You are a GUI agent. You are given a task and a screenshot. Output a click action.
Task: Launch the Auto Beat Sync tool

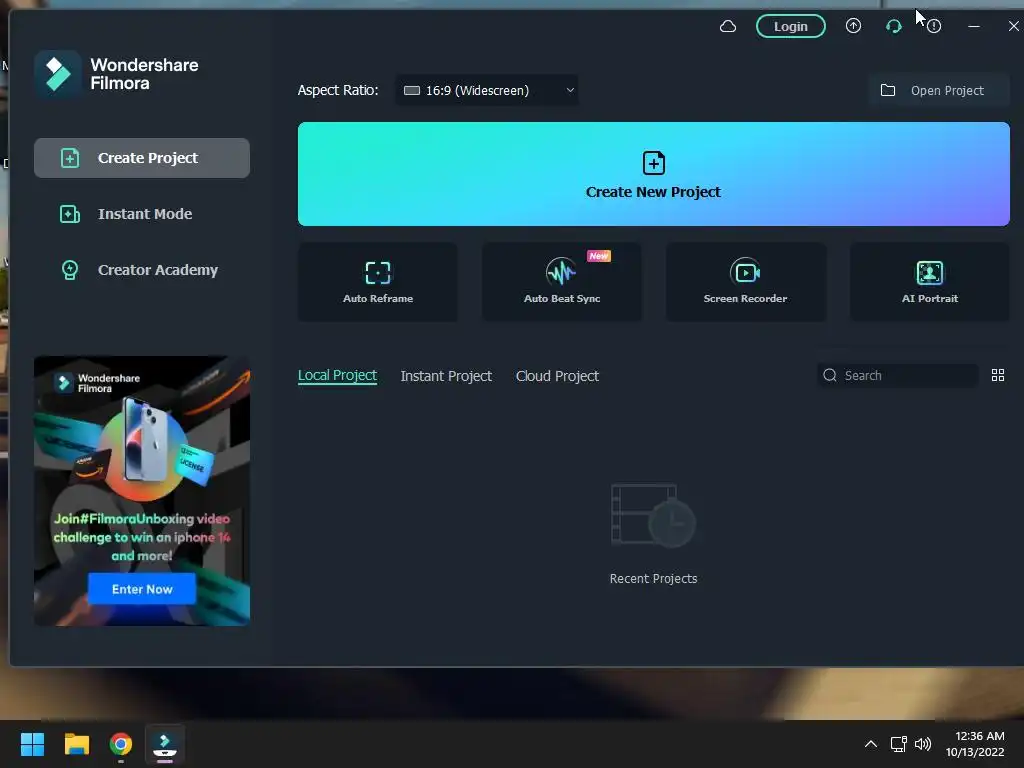click(x=562, y=281)
